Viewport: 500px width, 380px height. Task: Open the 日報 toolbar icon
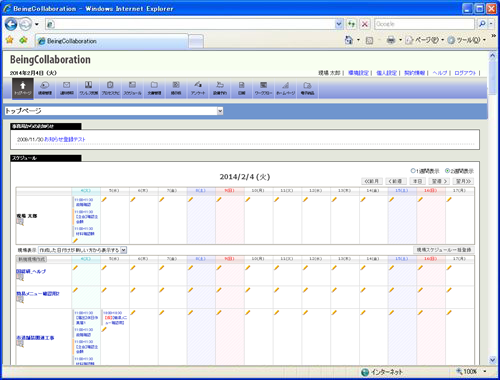coord(242,88)
